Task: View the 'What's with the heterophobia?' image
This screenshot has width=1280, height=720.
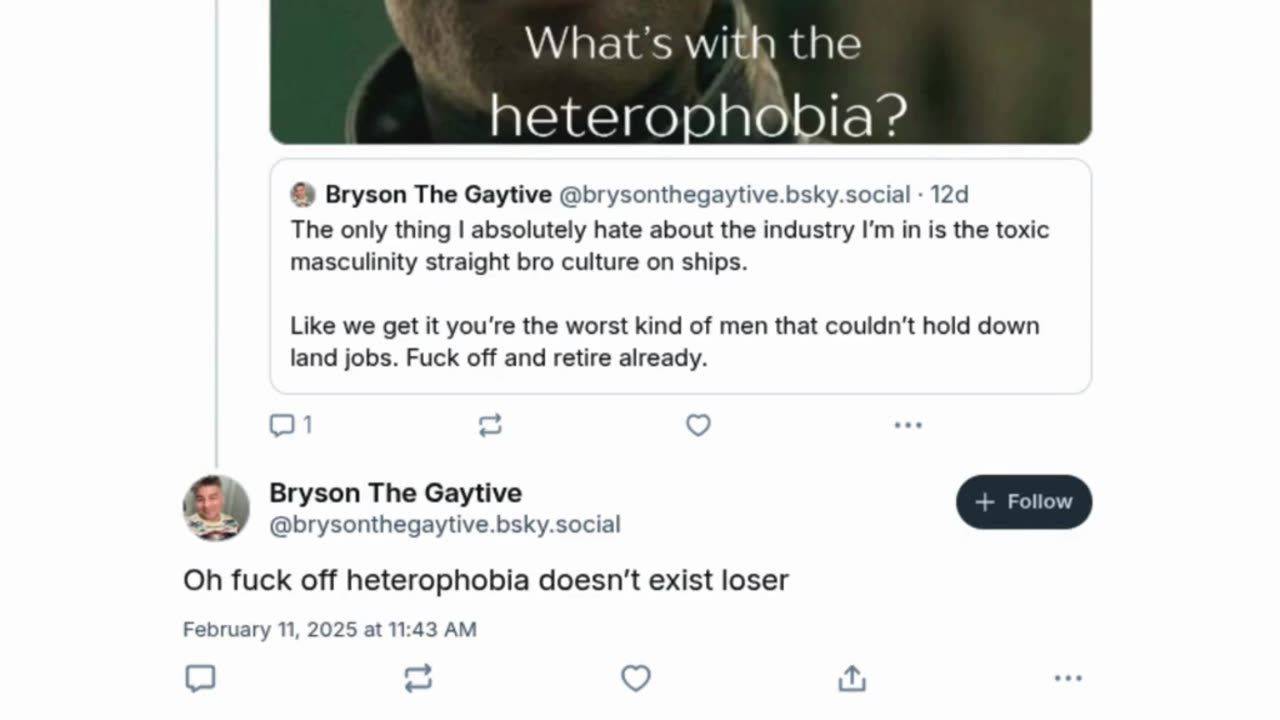Action: click(x=680, y=70)
